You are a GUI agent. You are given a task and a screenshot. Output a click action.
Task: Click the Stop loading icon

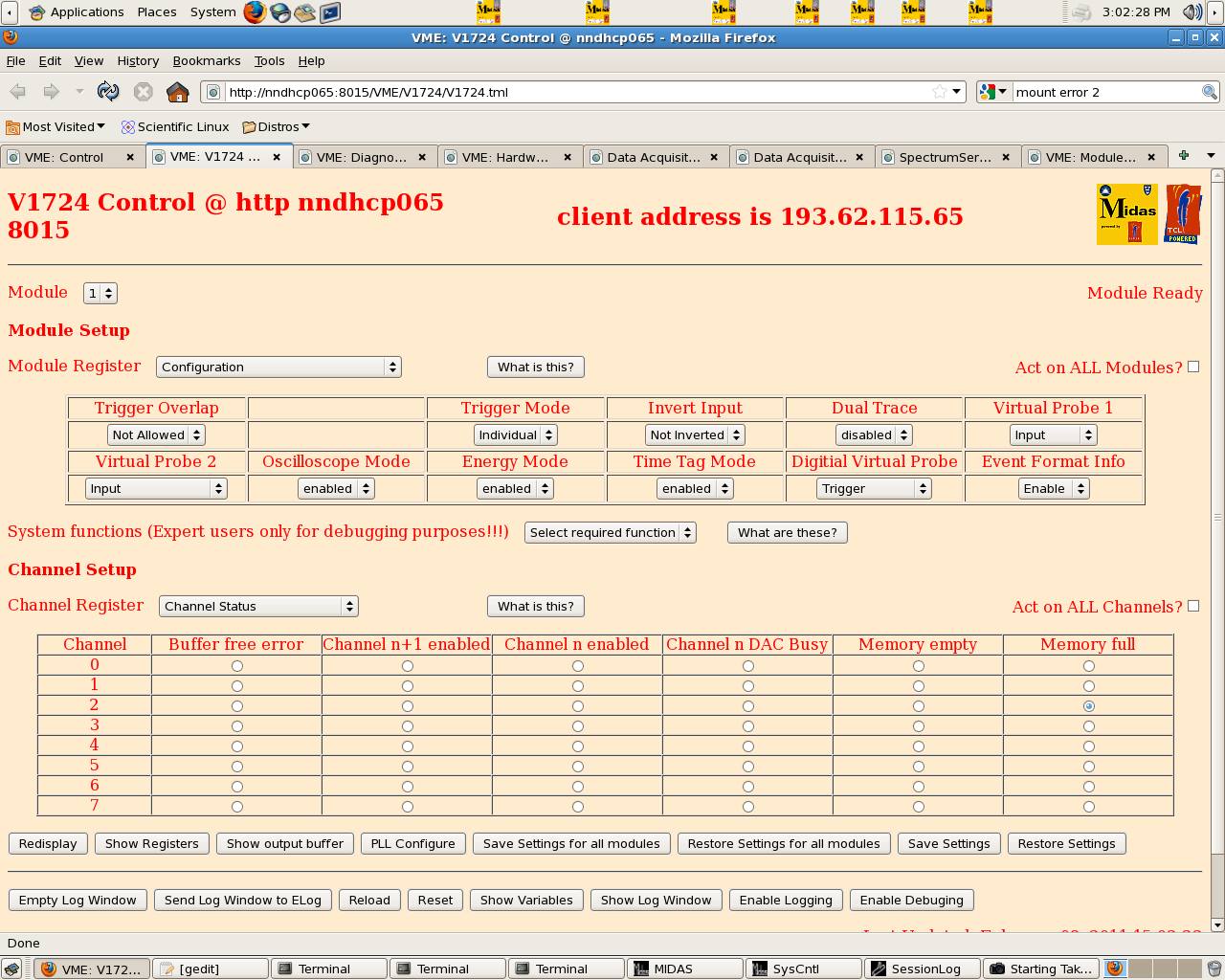tap(144, 92)
